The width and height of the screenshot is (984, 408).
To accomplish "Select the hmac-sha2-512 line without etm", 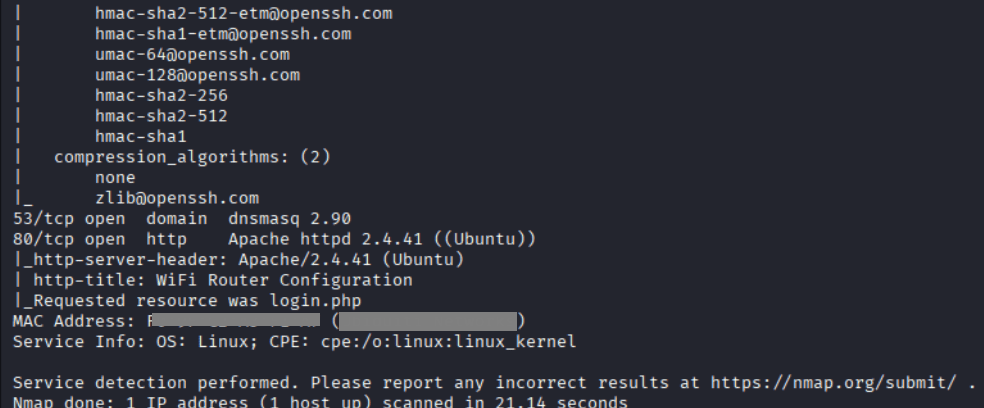I will pyautogui.click(x=161, y=116).
